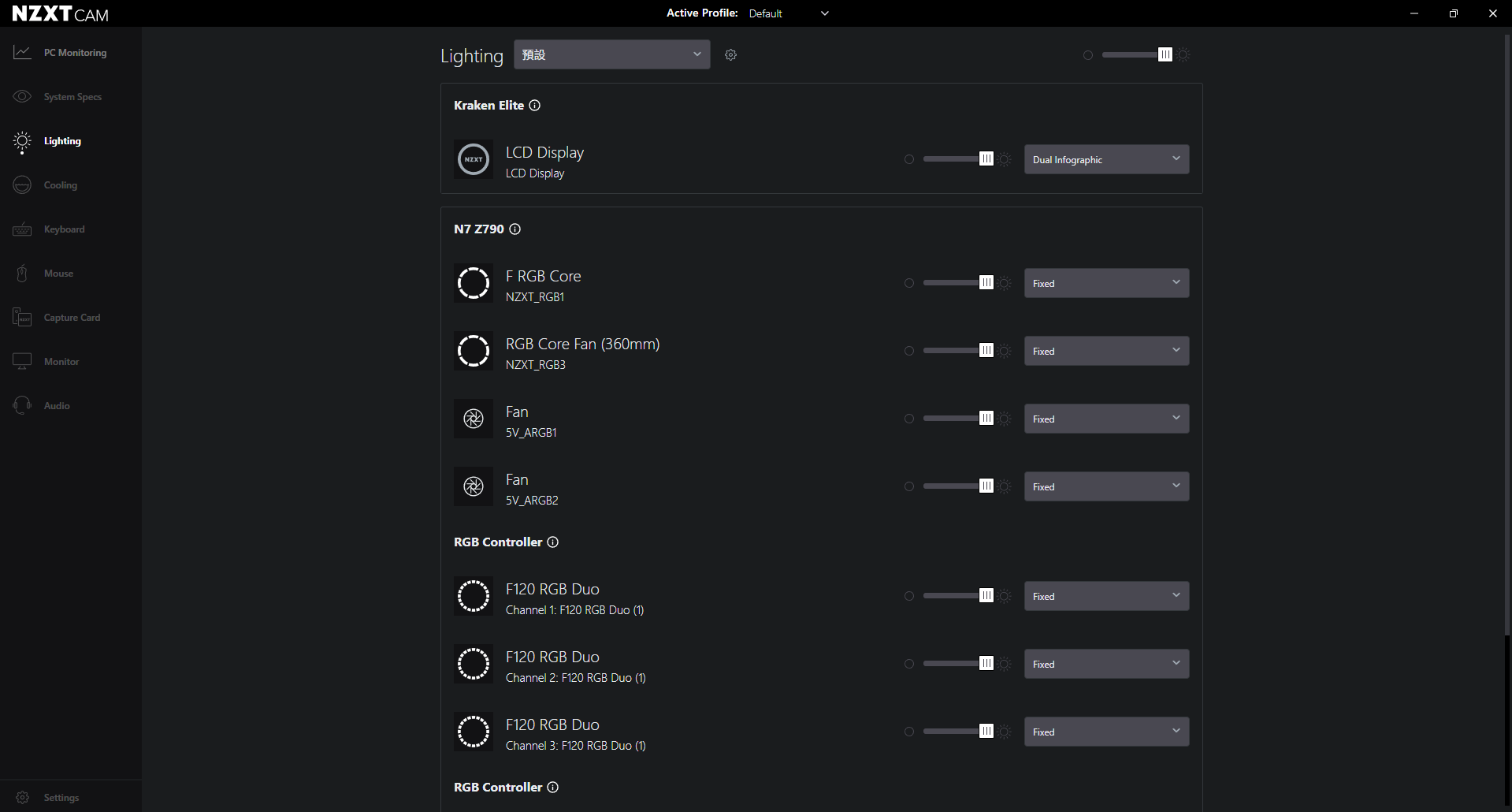
Task: Open the lighting profile settings gear
Action: [x=730, y=55]
